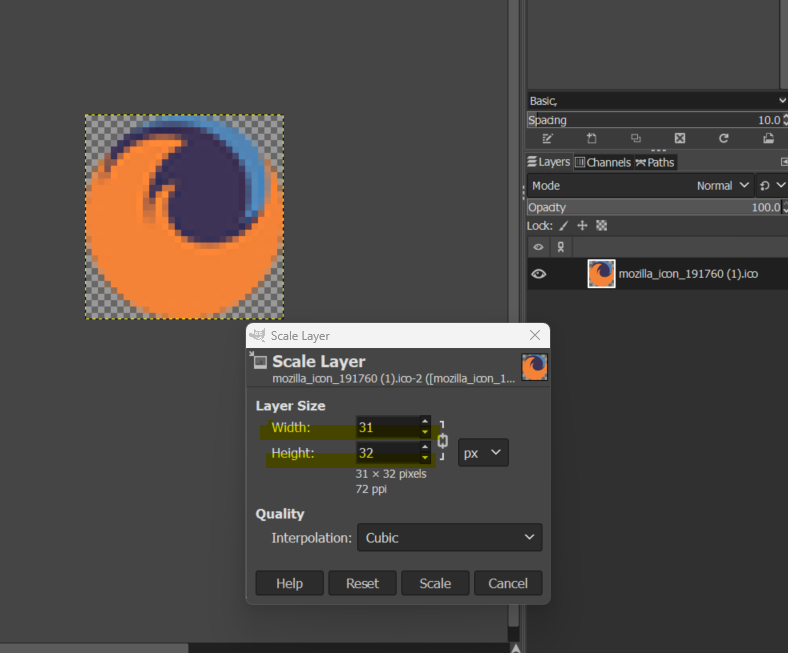Select the mozilla_icon layer thumbnail
Image resolution: width=788 pixels, height=653 pixels.
[601, 273]
